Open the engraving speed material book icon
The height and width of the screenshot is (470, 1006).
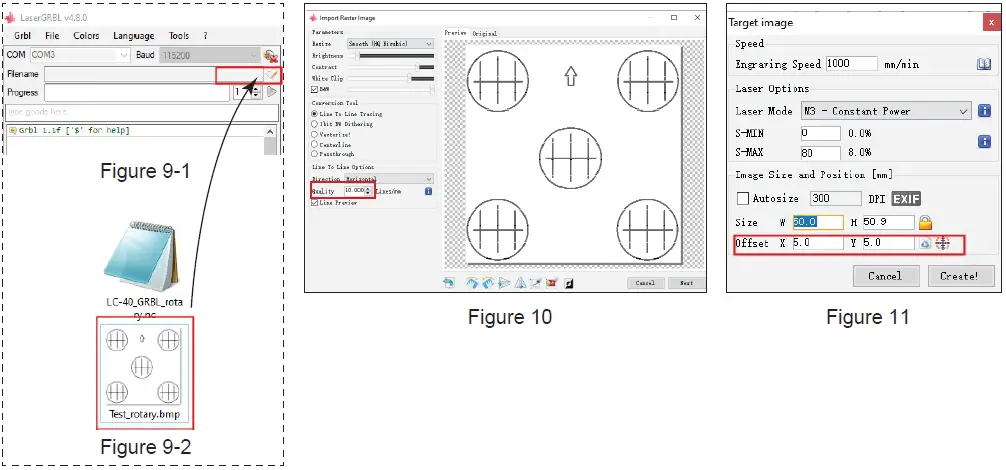point(984,64)
